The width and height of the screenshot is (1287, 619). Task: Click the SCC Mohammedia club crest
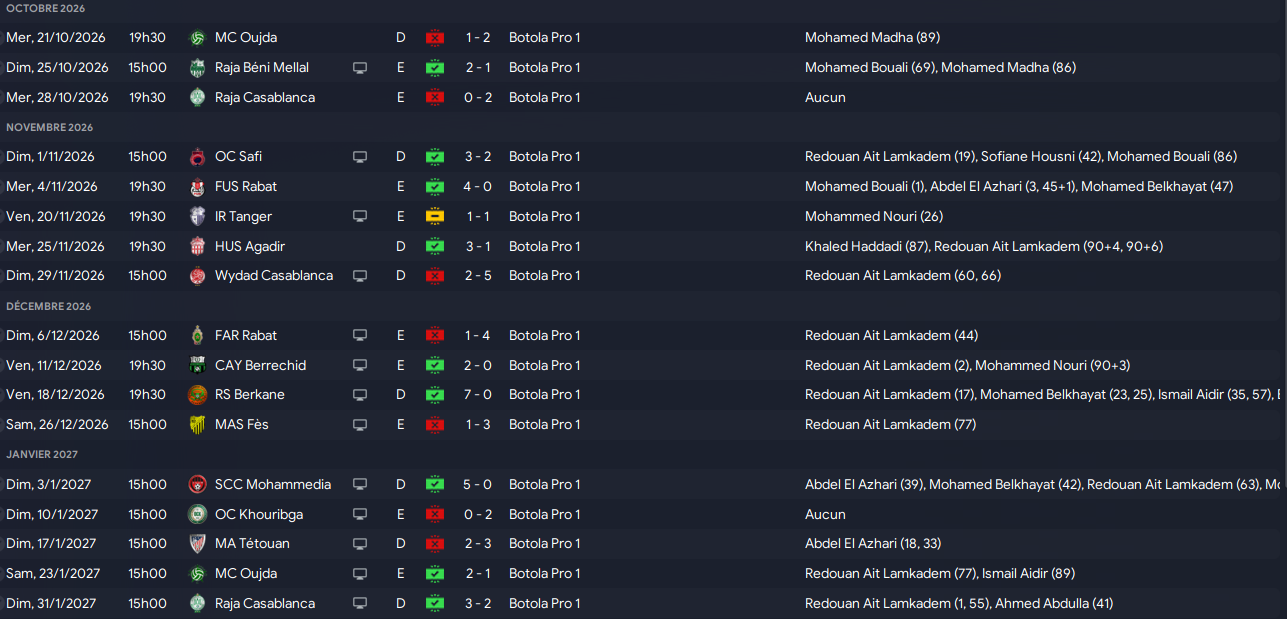coord(197,485)
